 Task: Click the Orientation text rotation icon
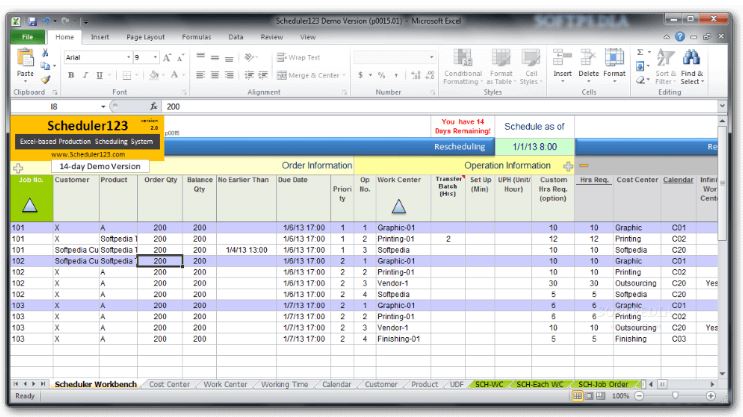coord(249,57)
